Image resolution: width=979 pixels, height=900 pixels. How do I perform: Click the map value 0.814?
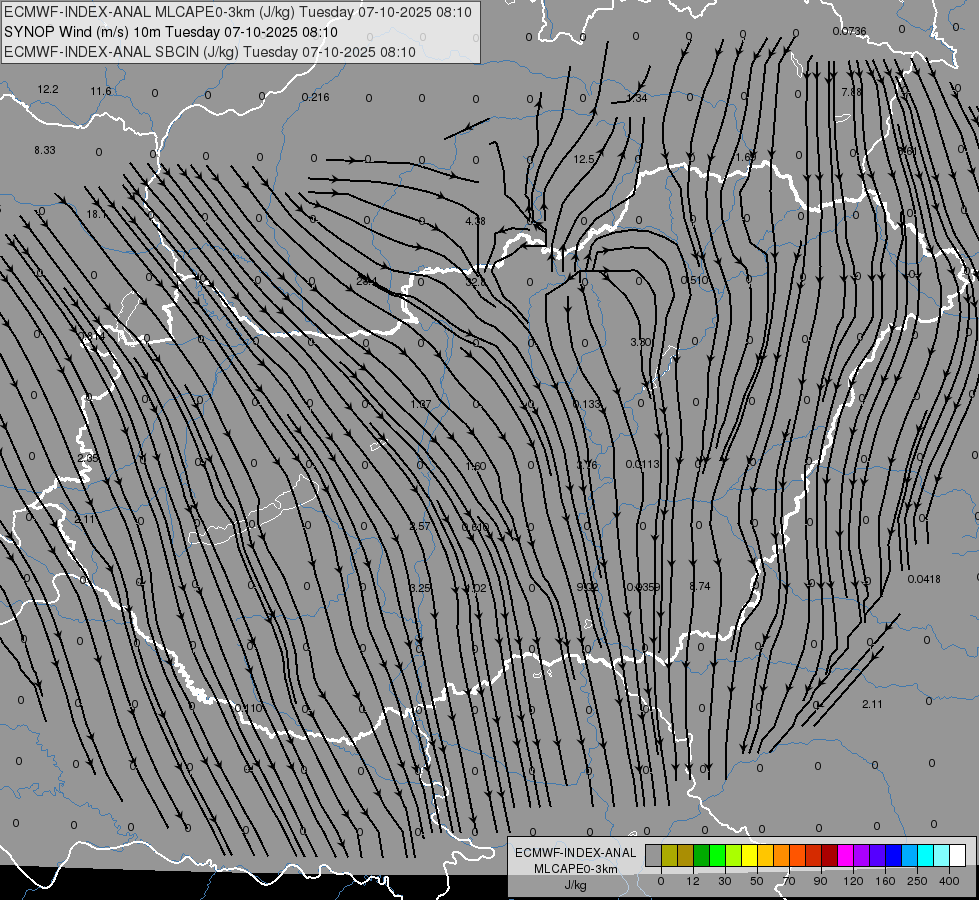click(92, 336)
